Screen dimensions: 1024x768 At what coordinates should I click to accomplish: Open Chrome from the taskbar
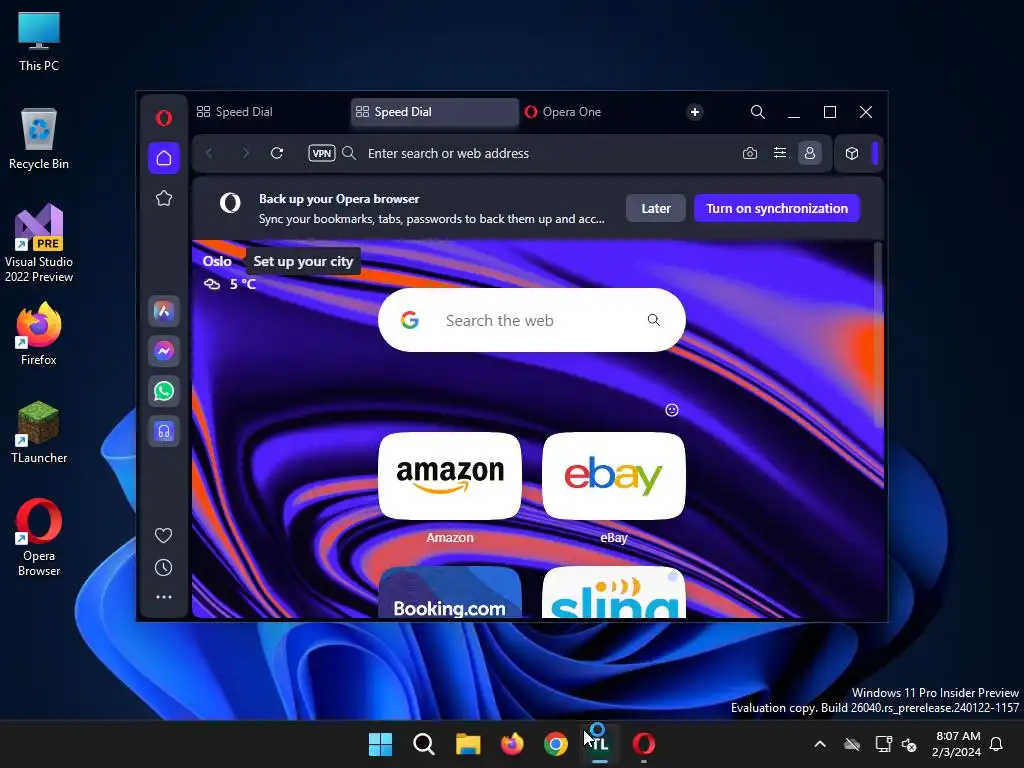click(x=556, y=744)
